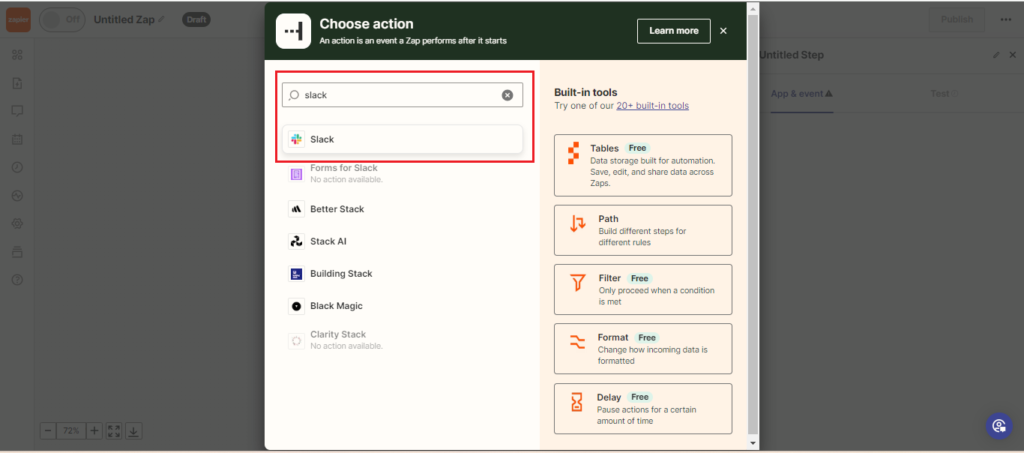This screenshot has height=453, width=1024.
Task: Switch to the App & event tab
Action: coord(801,93)
